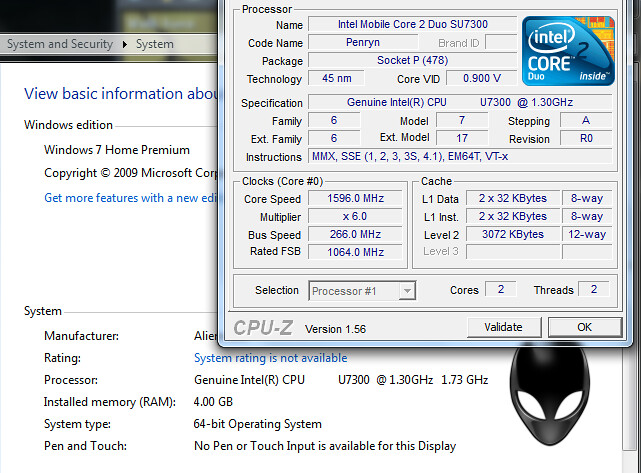The width and height of the screenshot is (641, 473).
Task: Click the Core VID value 0.900 V
Action: coord(482,78)
